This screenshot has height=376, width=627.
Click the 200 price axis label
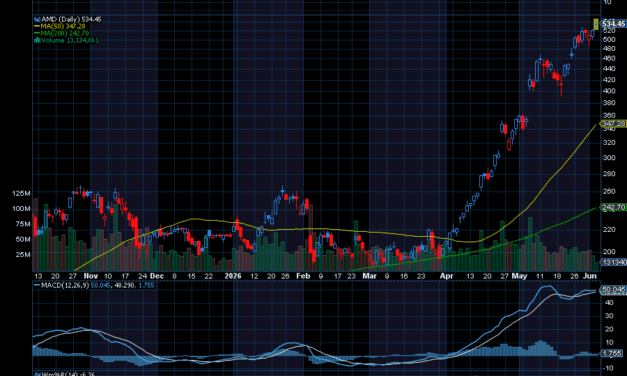[609, 252]
